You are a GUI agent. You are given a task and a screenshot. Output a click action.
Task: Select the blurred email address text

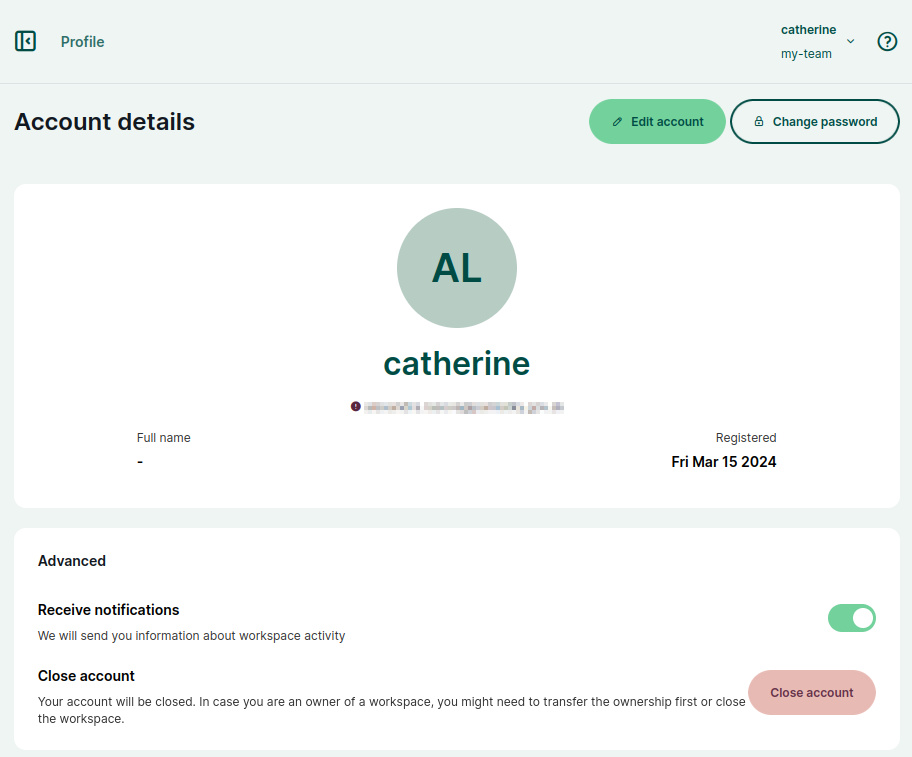464,407
